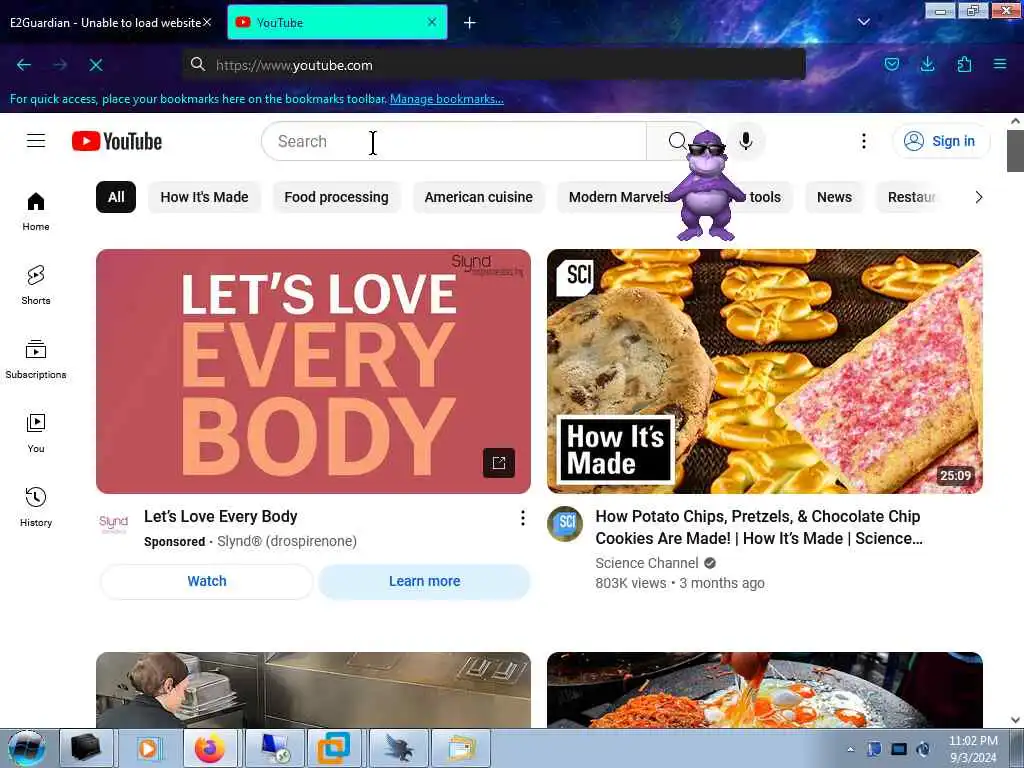The width and height of the screenshot is (1024, 768).
Task: Click the taskbar clock showing 11:02 PM
Action: click(973, 749)
